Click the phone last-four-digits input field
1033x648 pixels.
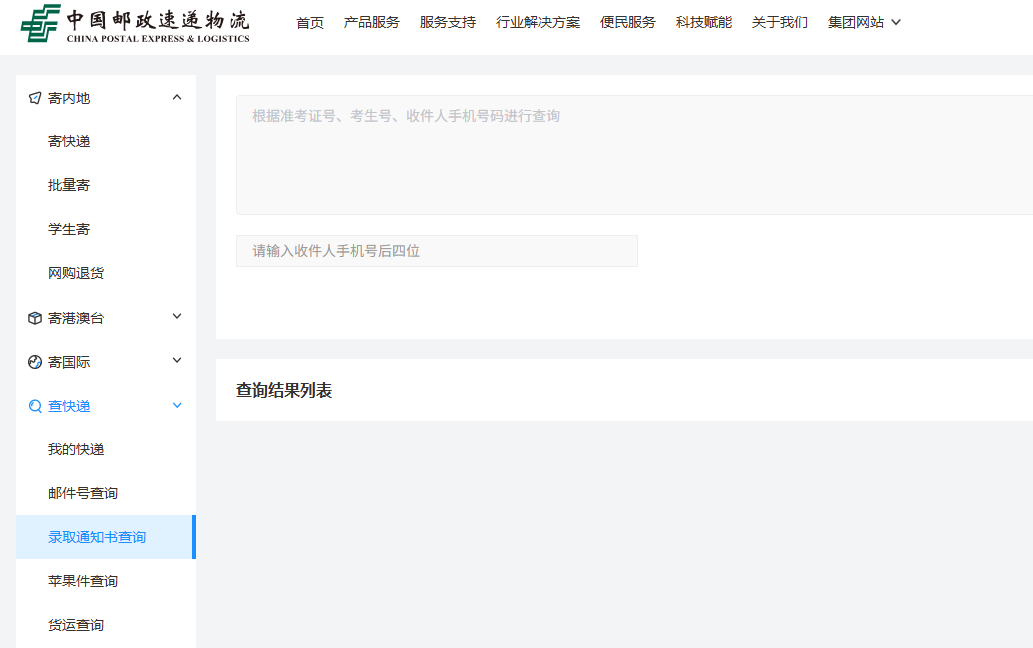(x=436, y=250)
